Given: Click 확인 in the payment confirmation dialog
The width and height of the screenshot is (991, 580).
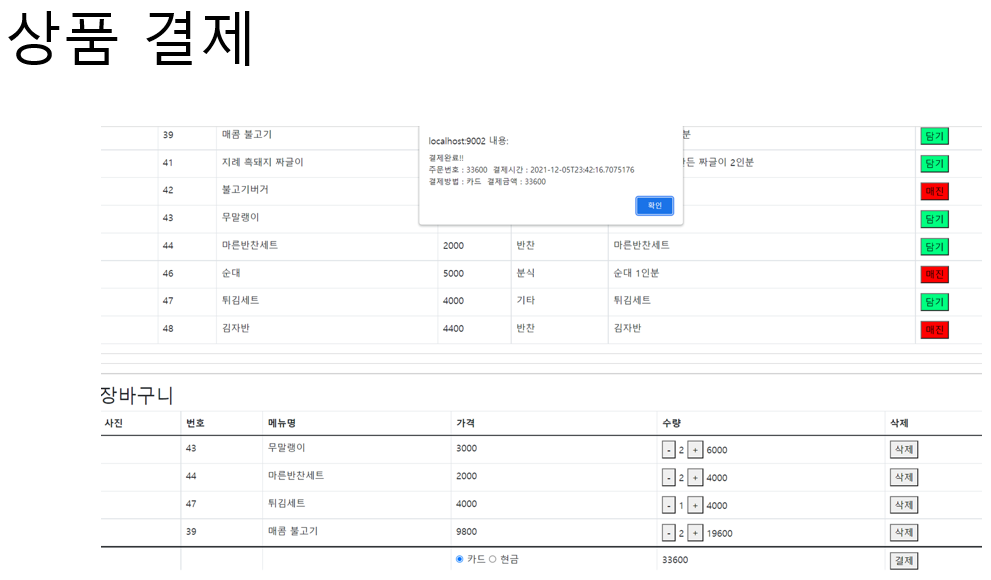Looking at the screenshot, I should 654,206.
